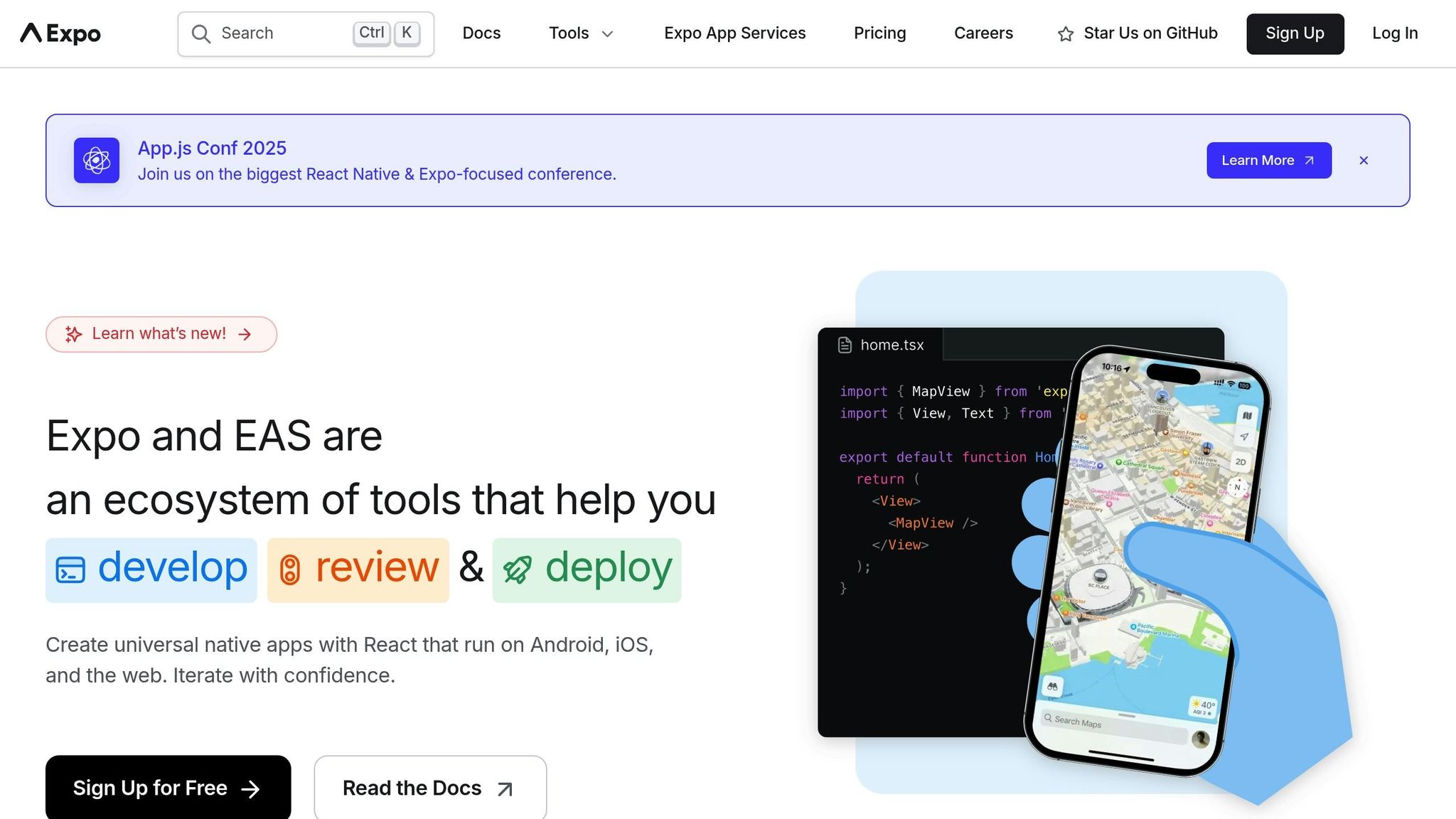The width and height of the screenshot is (1456, 819).
Task: Open the Careers page
Action: coord(983,33)
